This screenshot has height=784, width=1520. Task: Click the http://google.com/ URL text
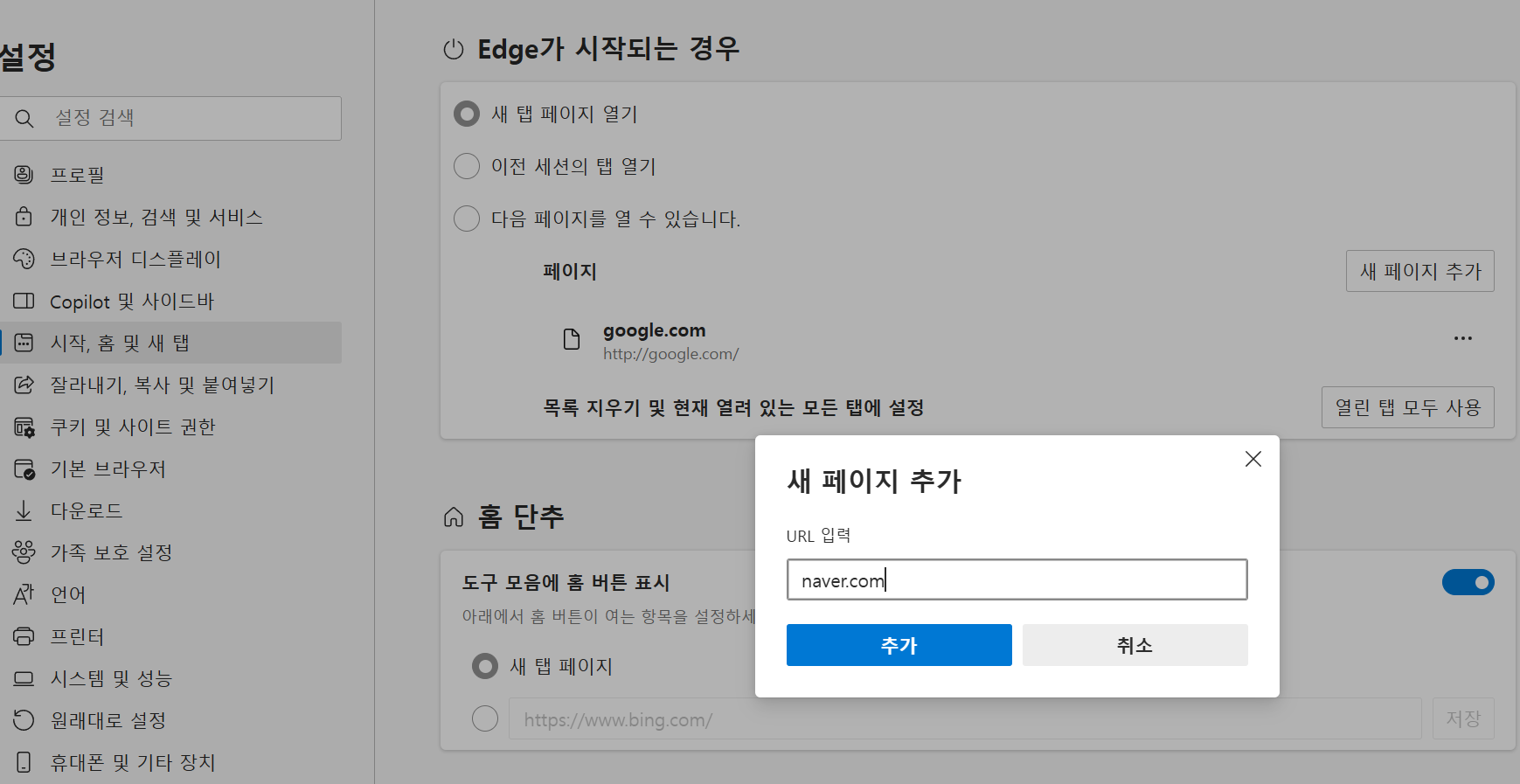[x=671, y=354]
